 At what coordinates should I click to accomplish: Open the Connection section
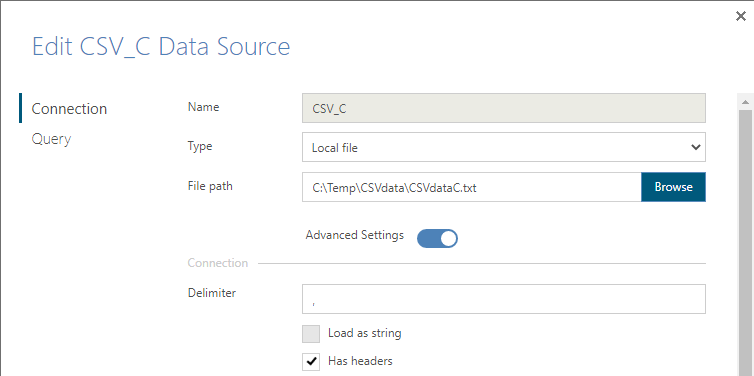69,109
